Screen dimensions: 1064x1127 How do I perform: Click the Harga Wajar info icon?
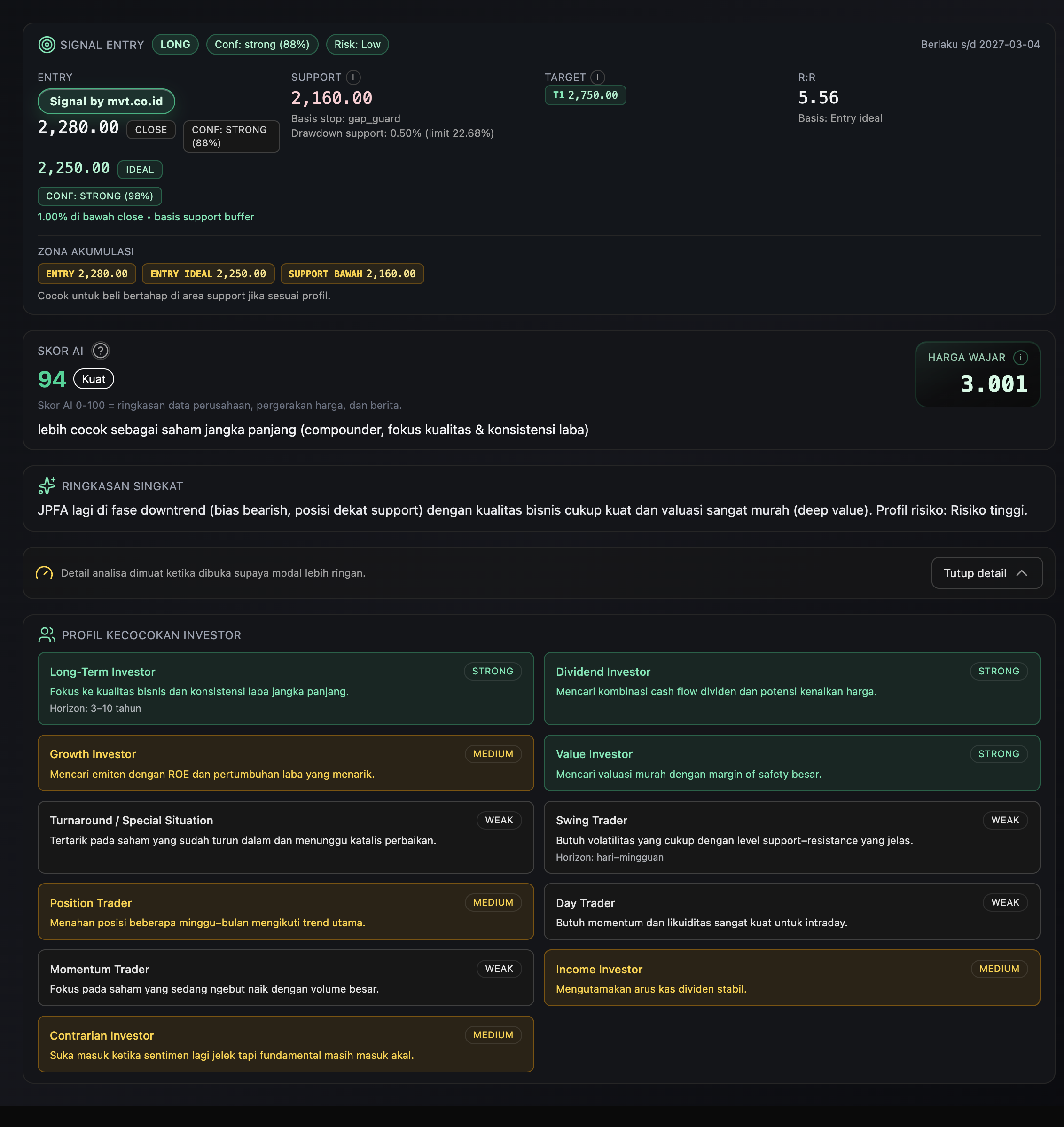point(1020,357)
